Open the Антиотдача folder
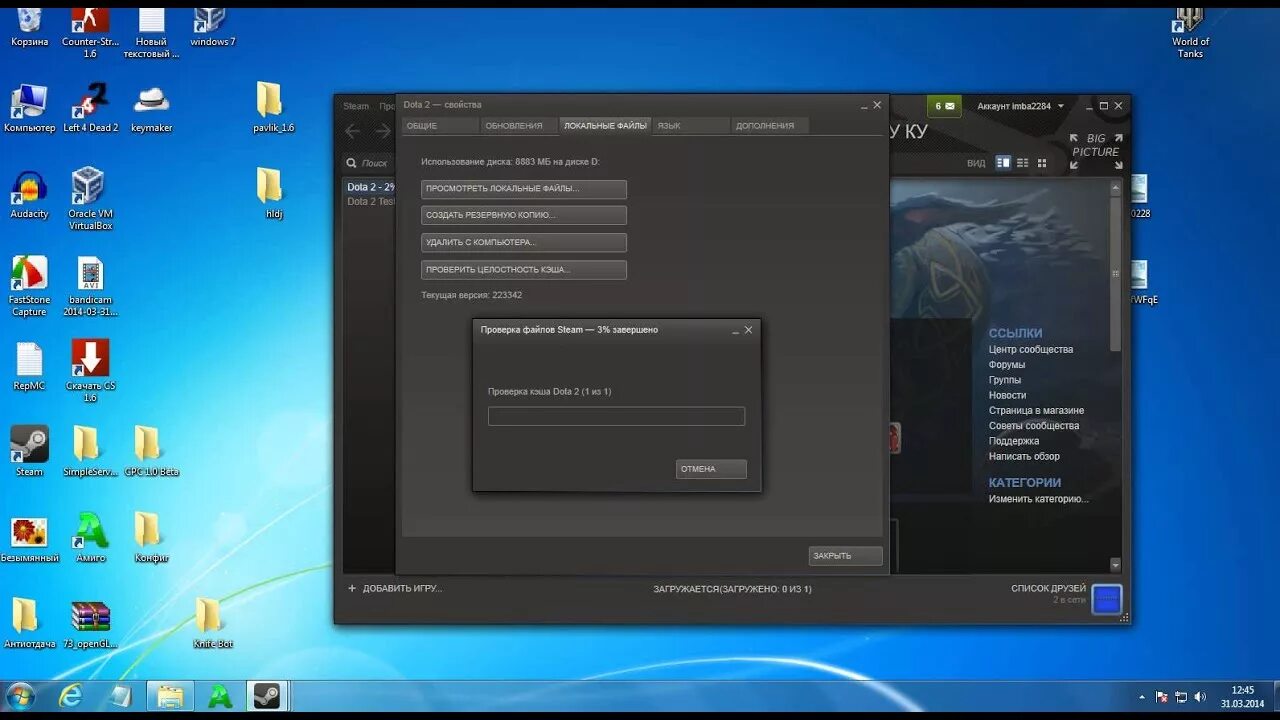This screenshot has height=720, width=1280. (29, 625)
